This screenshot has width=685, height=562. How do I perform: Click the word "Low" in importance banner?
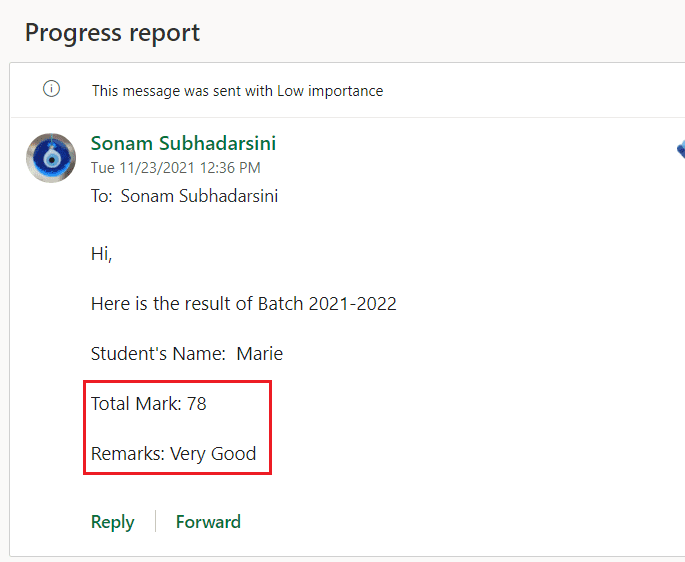pyautogui.click(x=290, y=91)
